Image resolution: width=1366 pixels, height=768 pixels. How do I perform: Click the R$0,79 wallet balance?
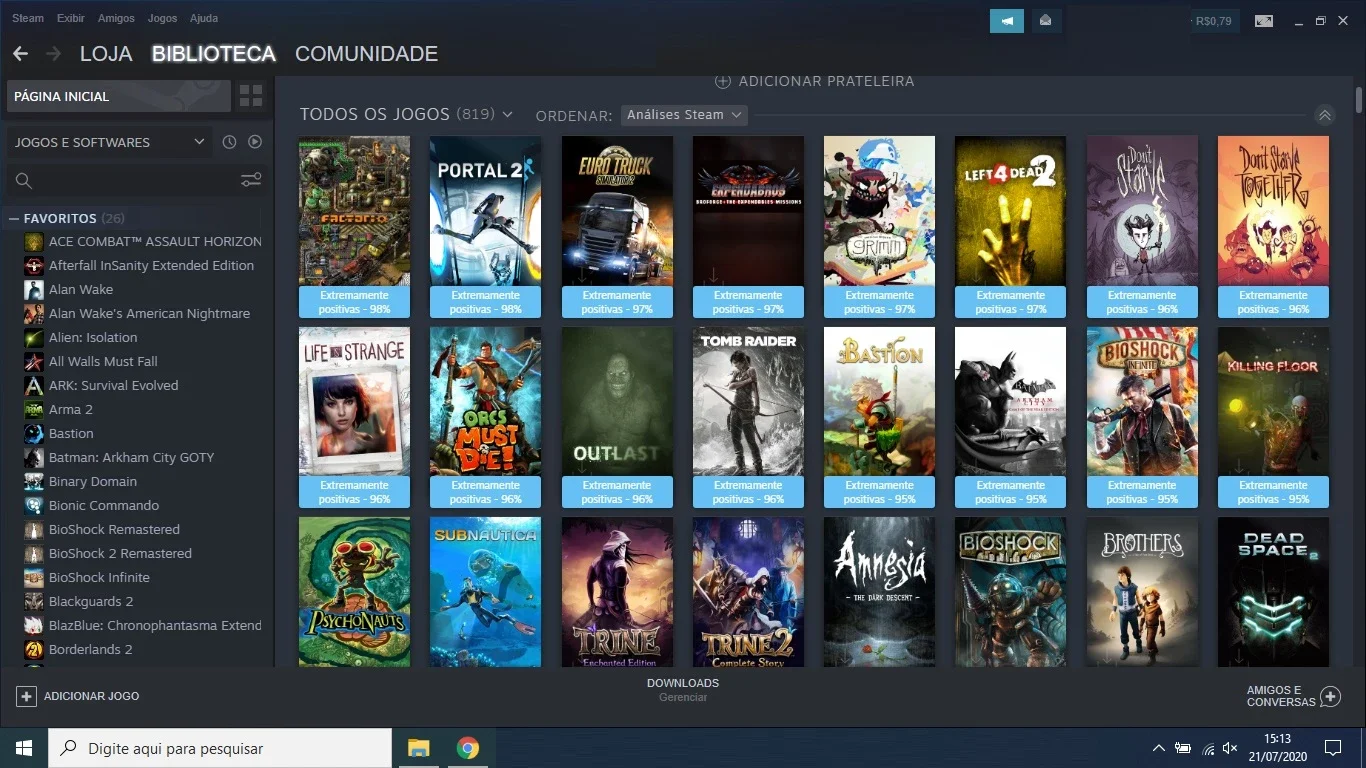(1214, 21)
